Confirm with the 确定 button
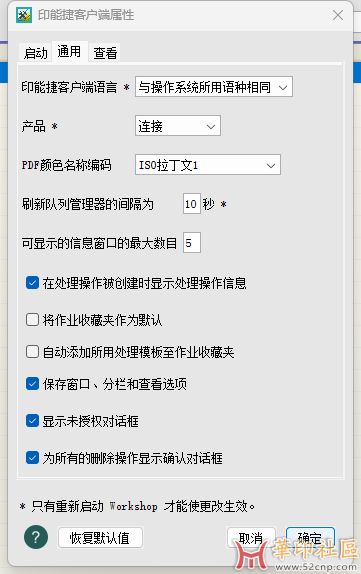Viewport: 361px width, 574px height. [310, 538]
